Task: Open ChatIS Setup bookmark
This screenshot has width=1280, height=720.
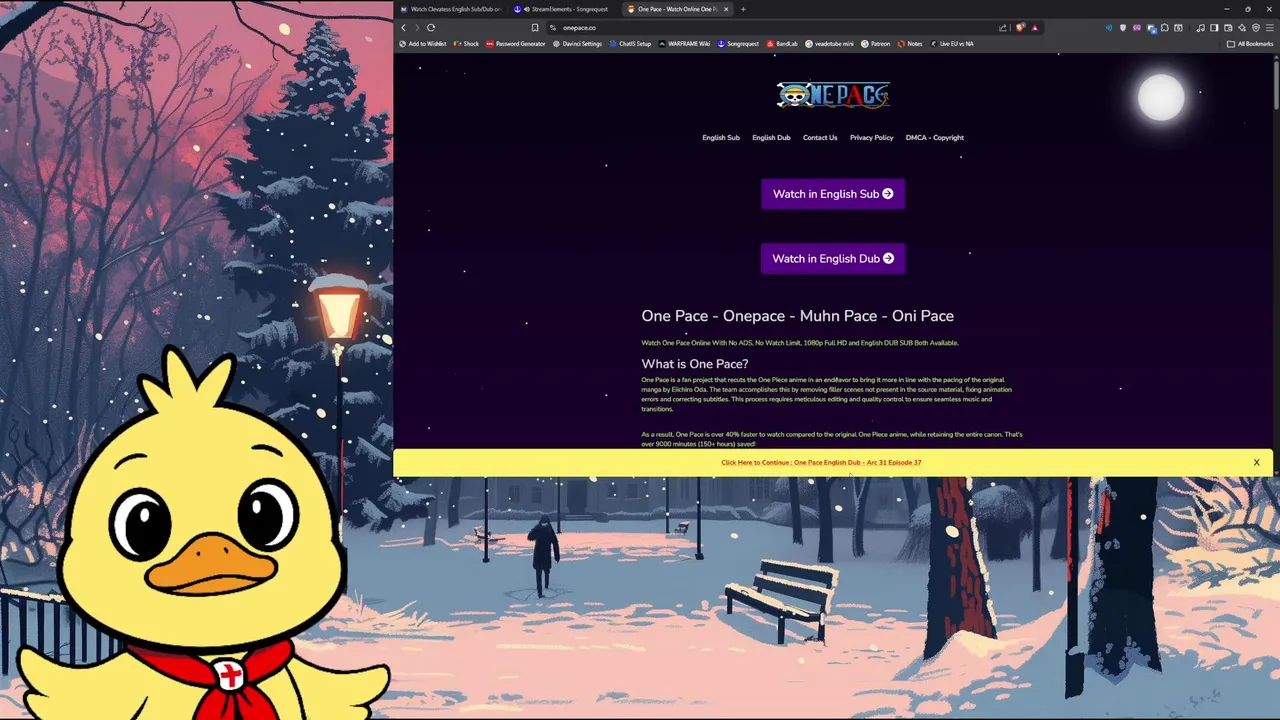Action: tap(630, 44)
